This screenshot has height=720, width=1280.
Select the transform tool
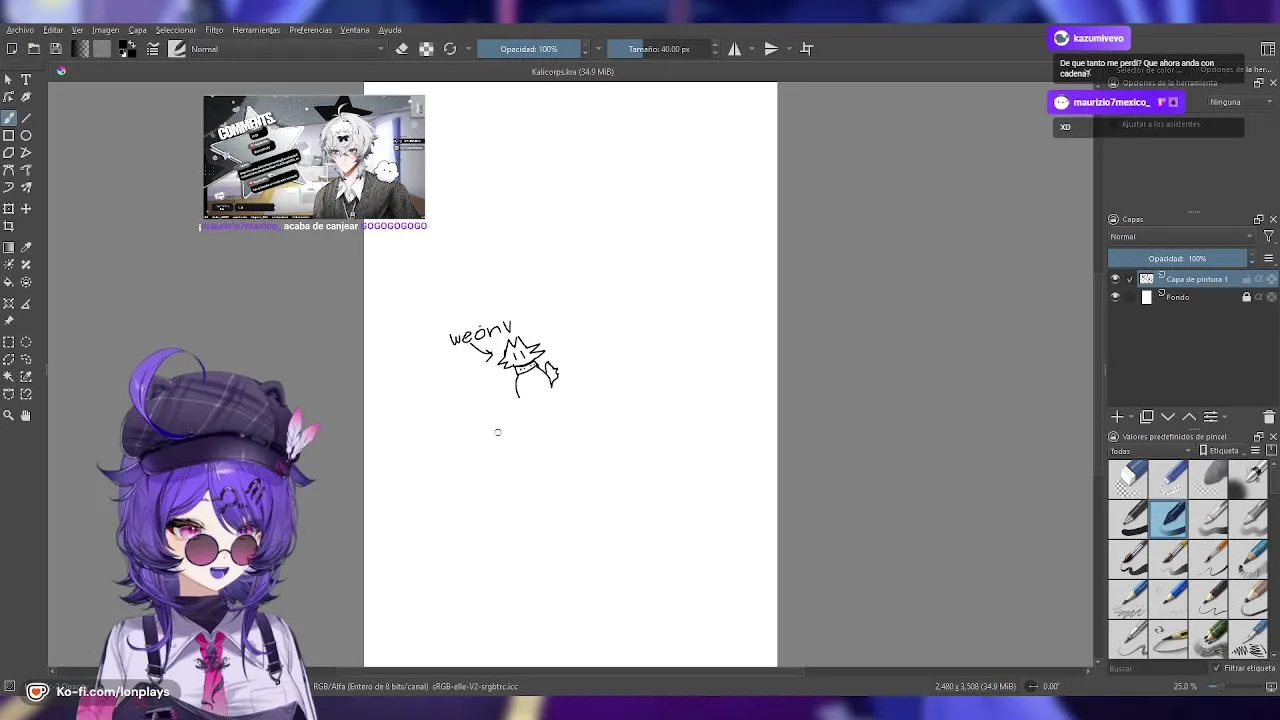click(x=9, y=209)
